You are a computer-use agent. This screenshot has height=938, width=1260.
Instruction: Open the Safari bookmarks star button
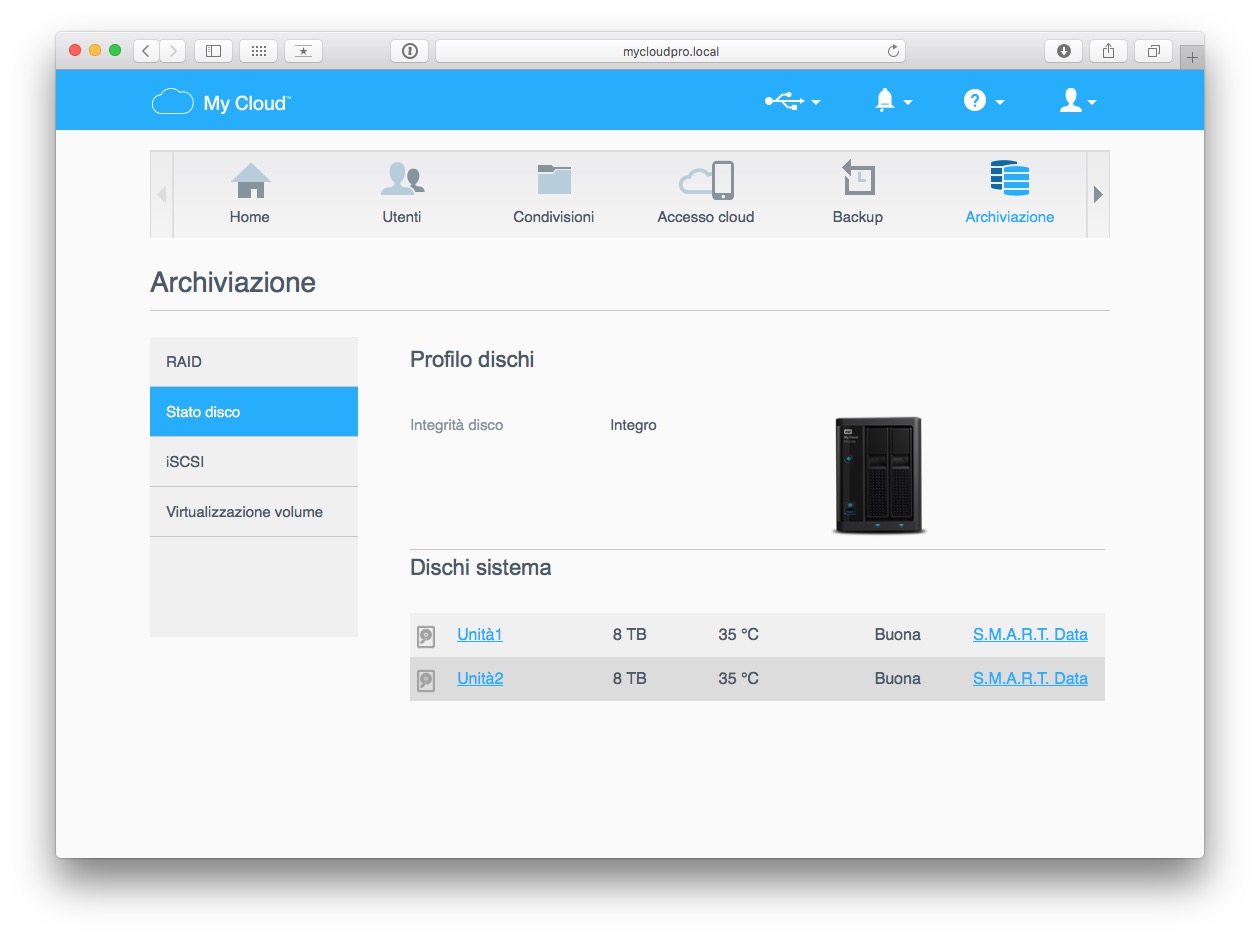coord(303,51)
